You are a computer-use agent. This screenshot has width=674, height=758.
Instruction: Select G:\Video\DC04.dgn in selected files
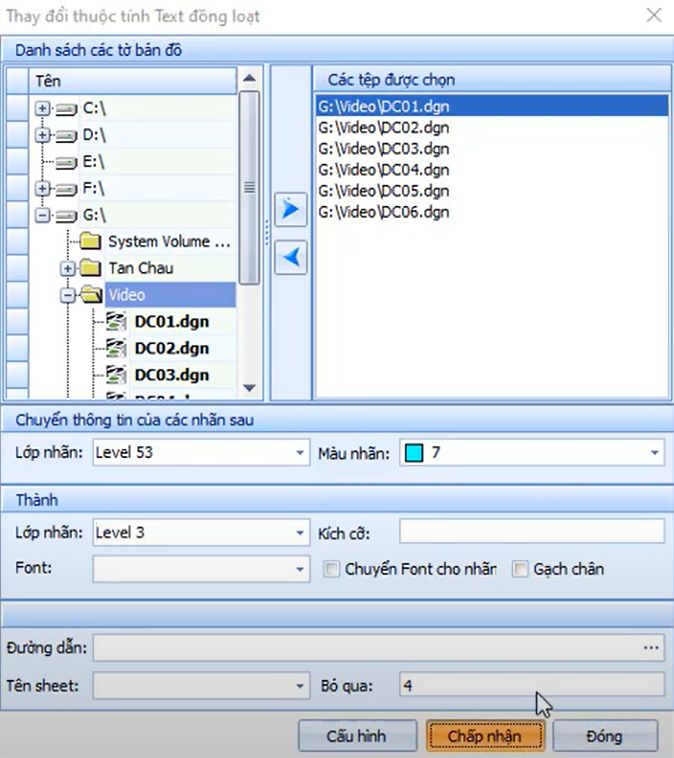[492, 170]
